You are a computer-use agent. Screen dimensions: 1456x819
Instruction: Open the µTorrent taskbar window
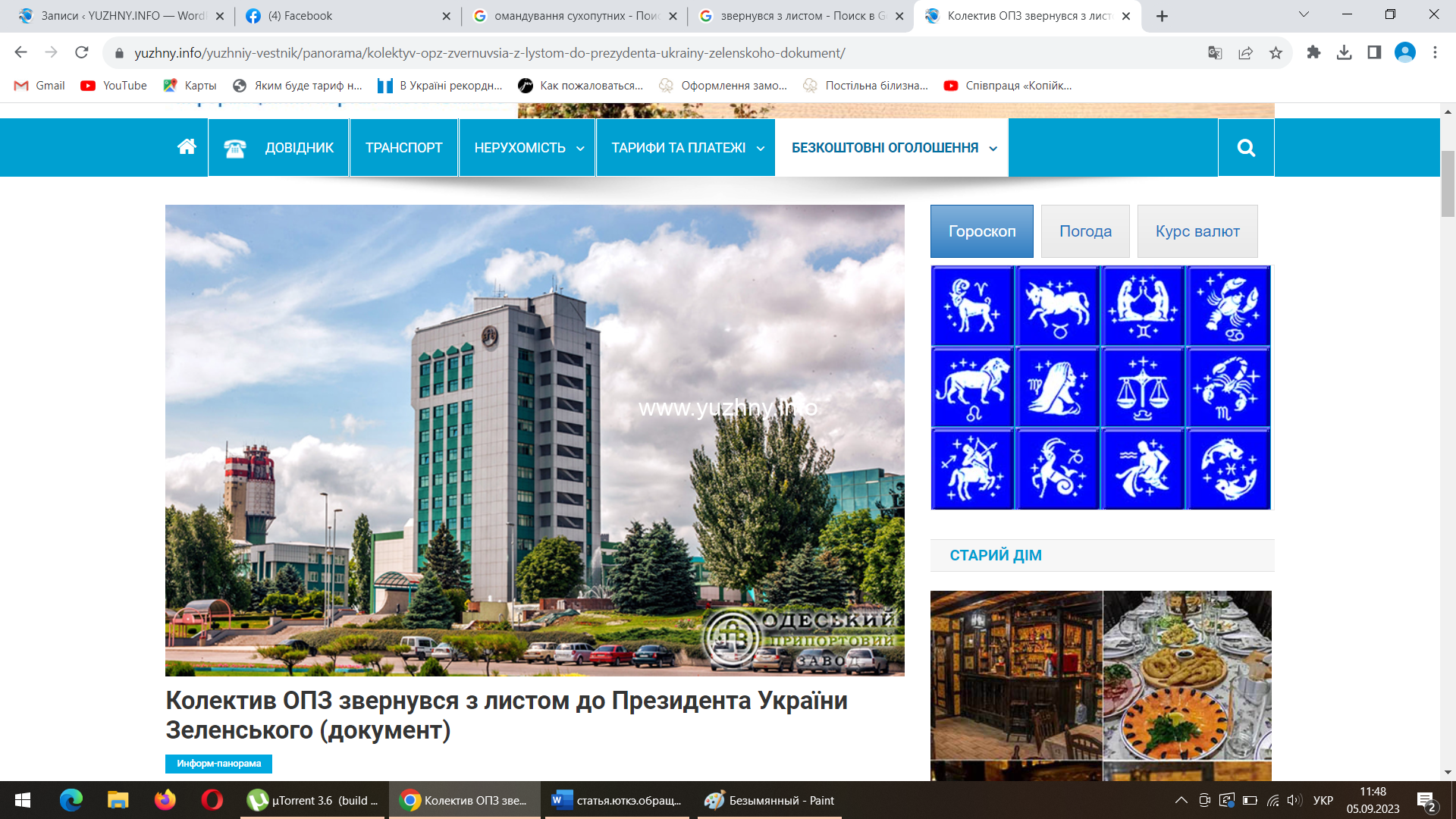(314, 800)
